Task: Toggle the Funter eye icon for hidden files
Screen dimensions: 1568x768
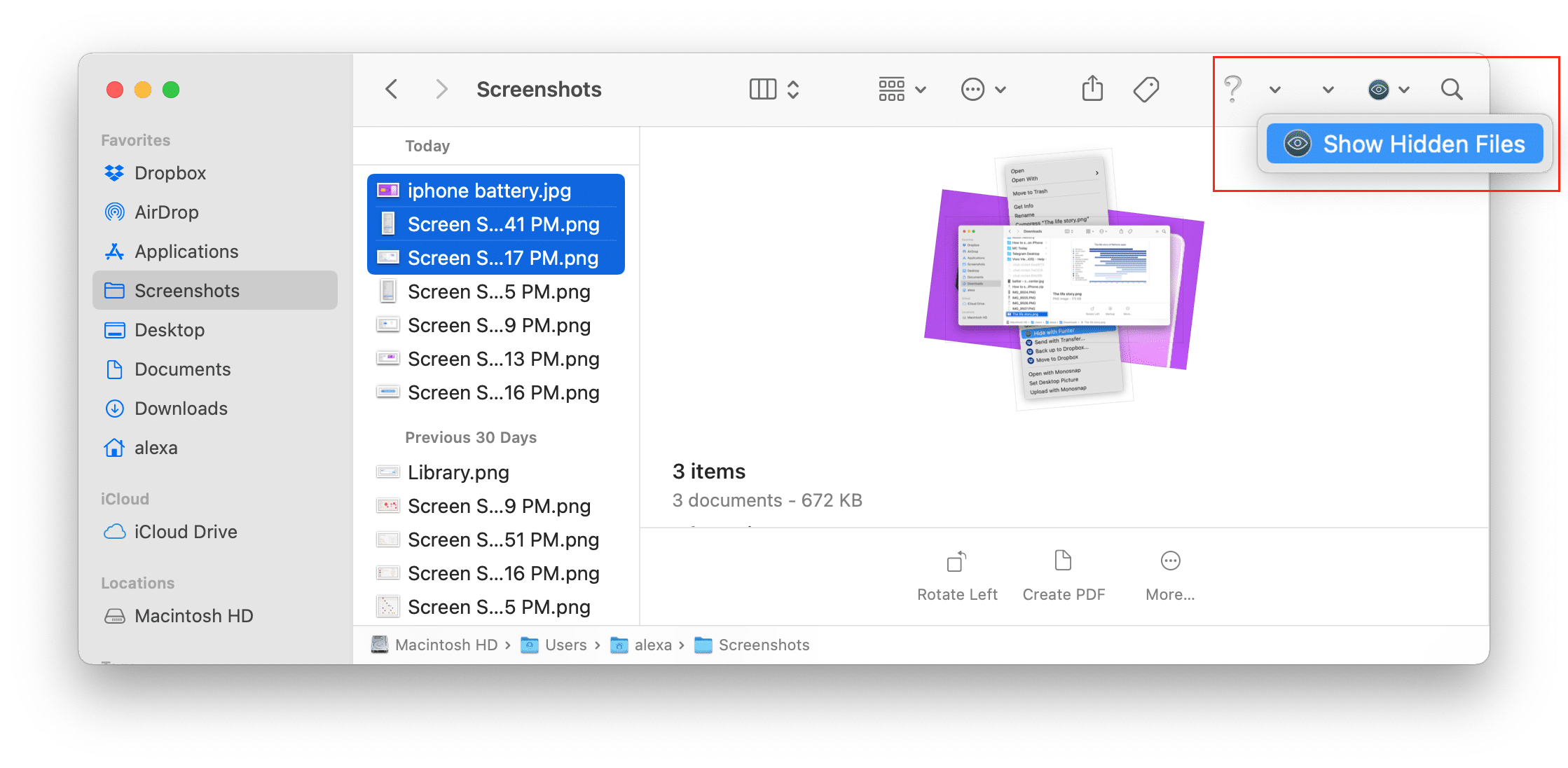Action: coord(1377,89)
